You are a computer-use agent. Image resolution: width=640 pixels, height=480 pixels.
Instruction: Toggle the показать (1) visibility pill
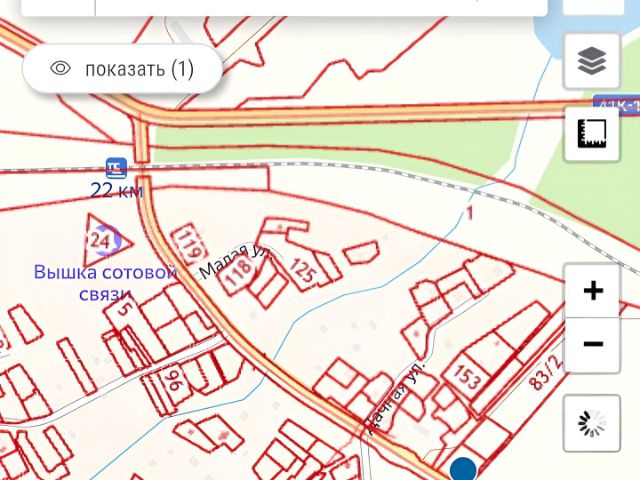point(122,69)
